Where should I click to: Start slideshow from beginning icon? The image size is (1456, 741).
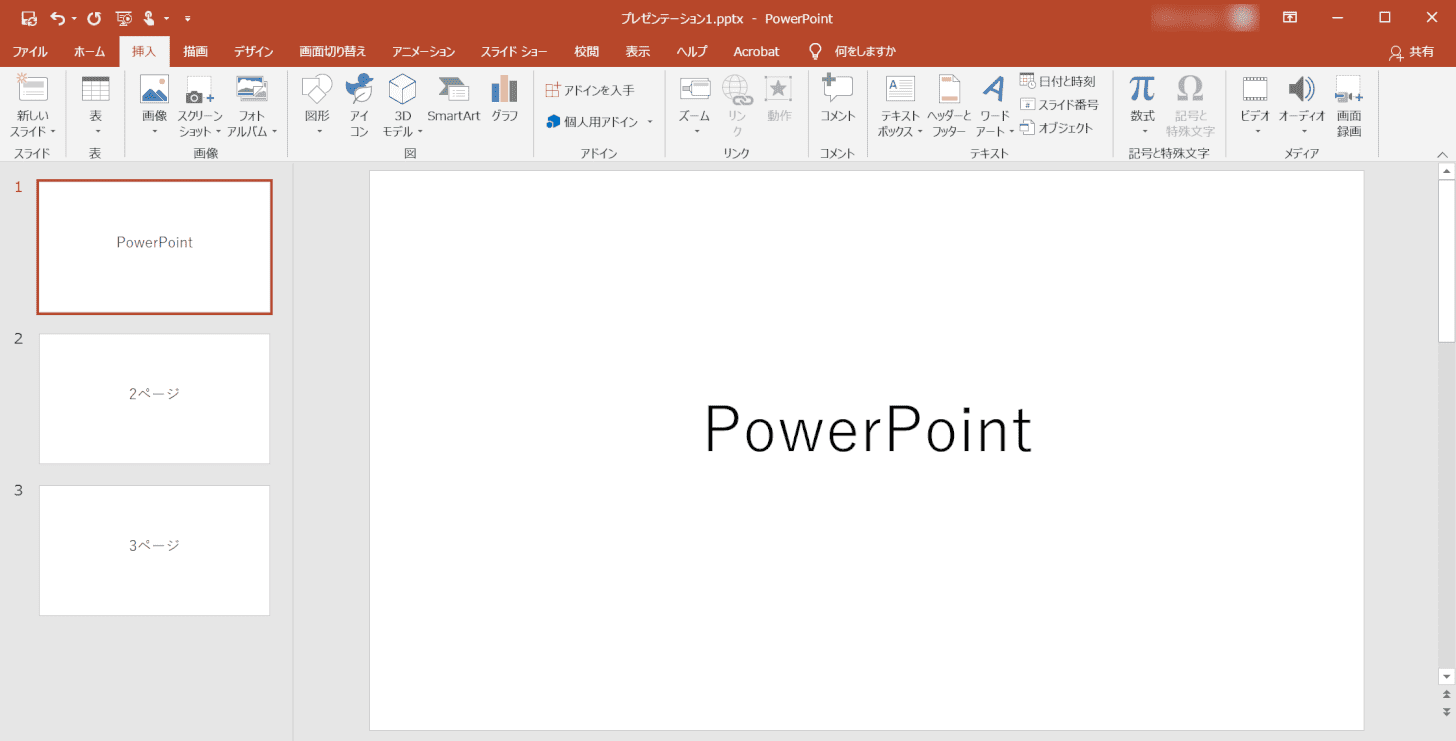124,18
